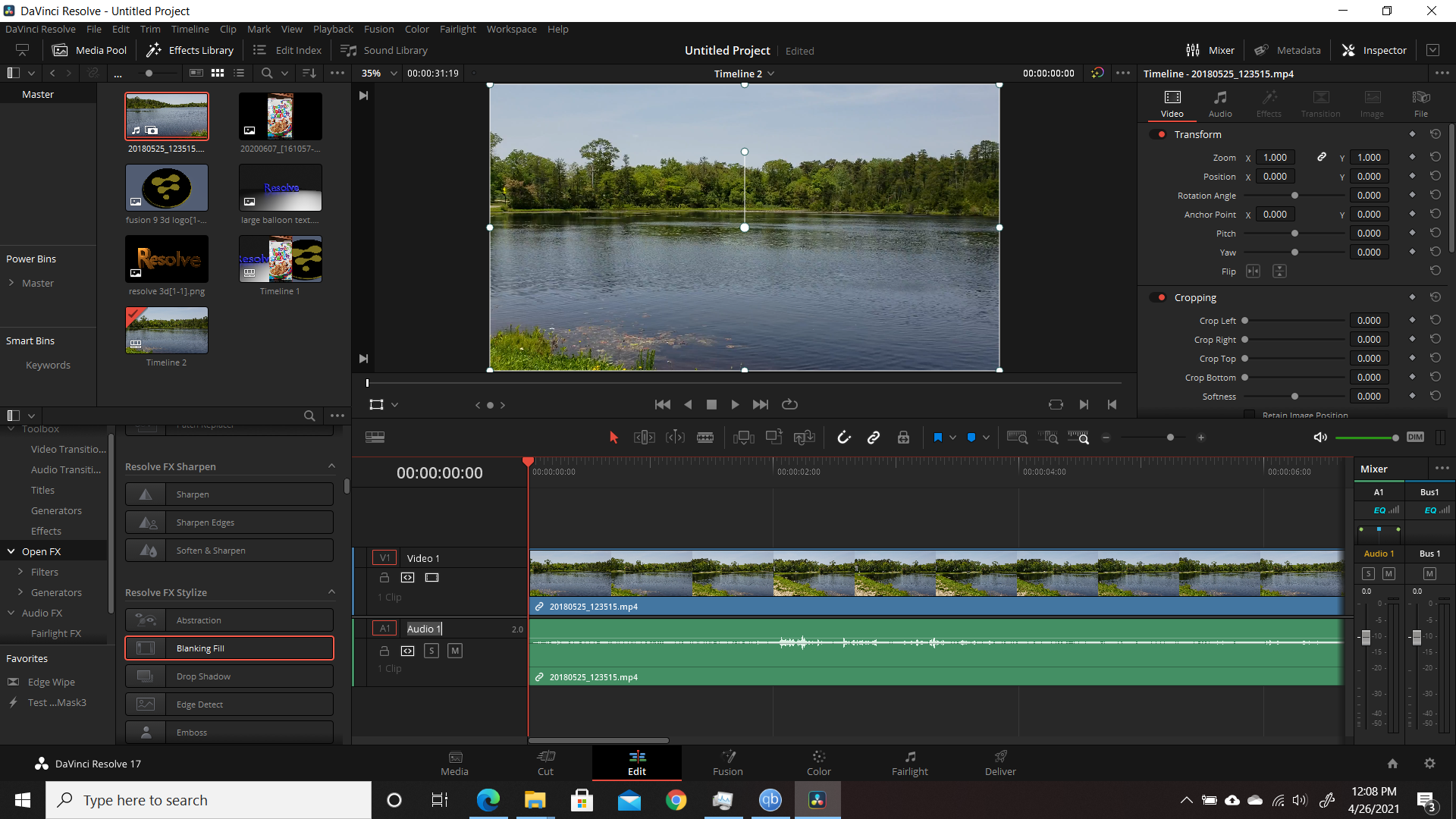1456x819 pixels.
Task: Open the Metadata panel
Action: coord(1288,50)
